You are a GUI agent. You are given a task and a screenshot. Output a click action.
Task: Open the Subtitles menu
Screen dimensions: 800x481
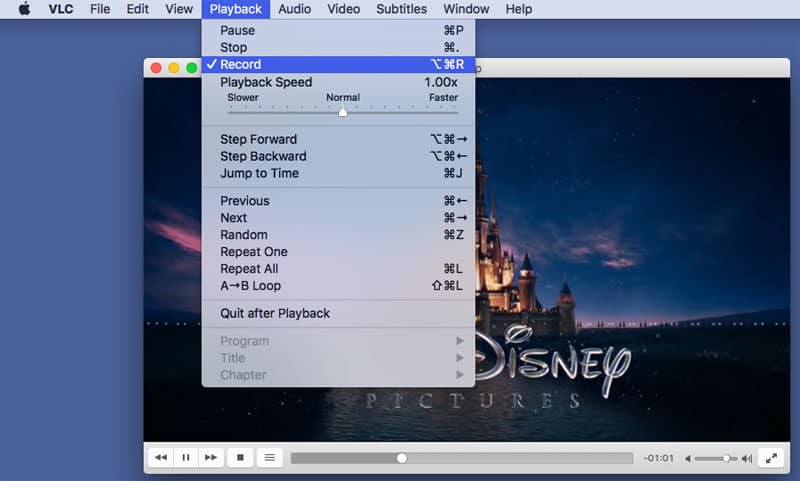pos(402,9)
